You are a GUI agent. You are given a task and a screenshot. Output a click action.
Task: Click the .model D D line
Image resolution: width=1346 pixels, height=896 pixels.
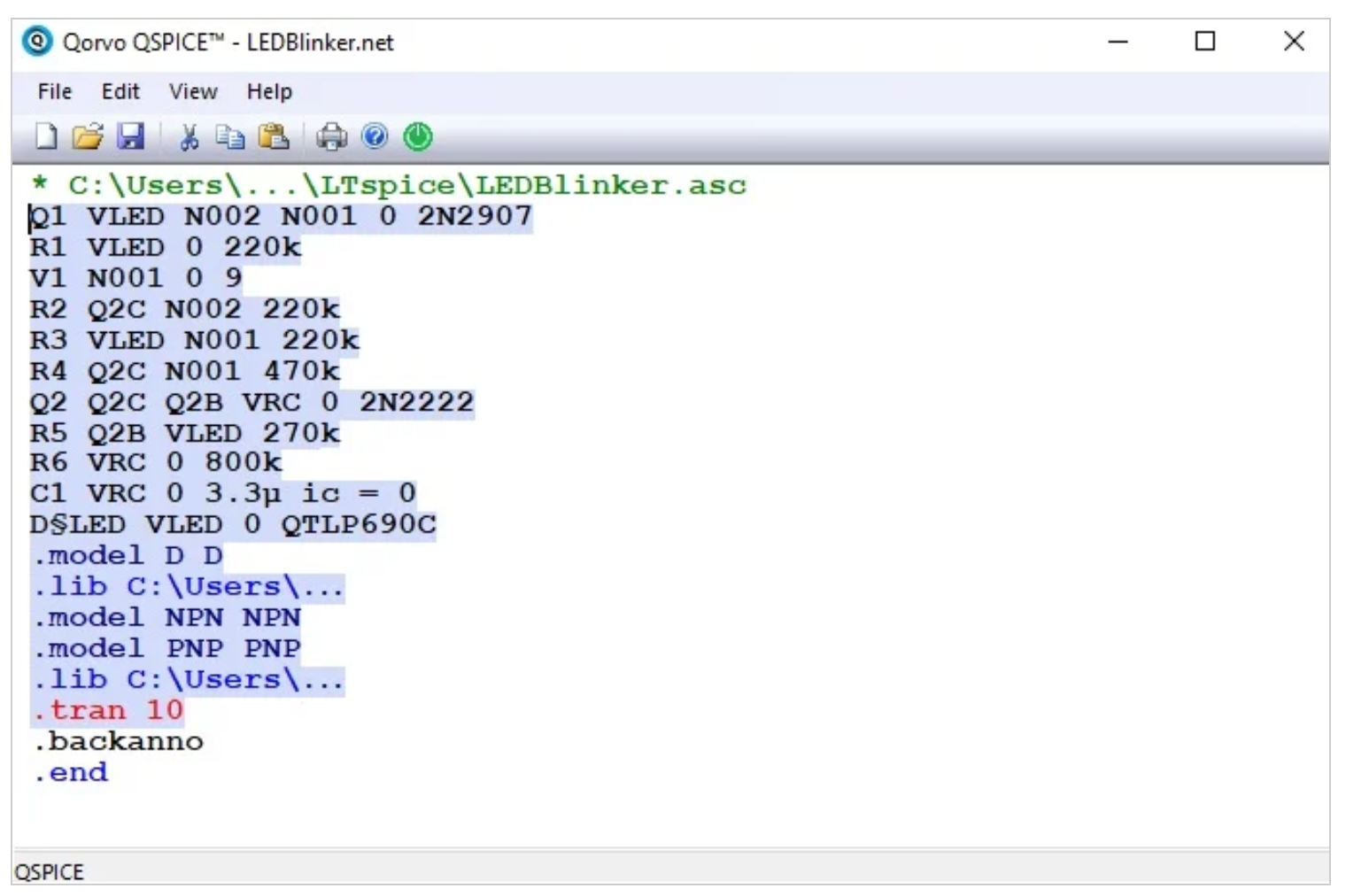(x=128, y=556)
